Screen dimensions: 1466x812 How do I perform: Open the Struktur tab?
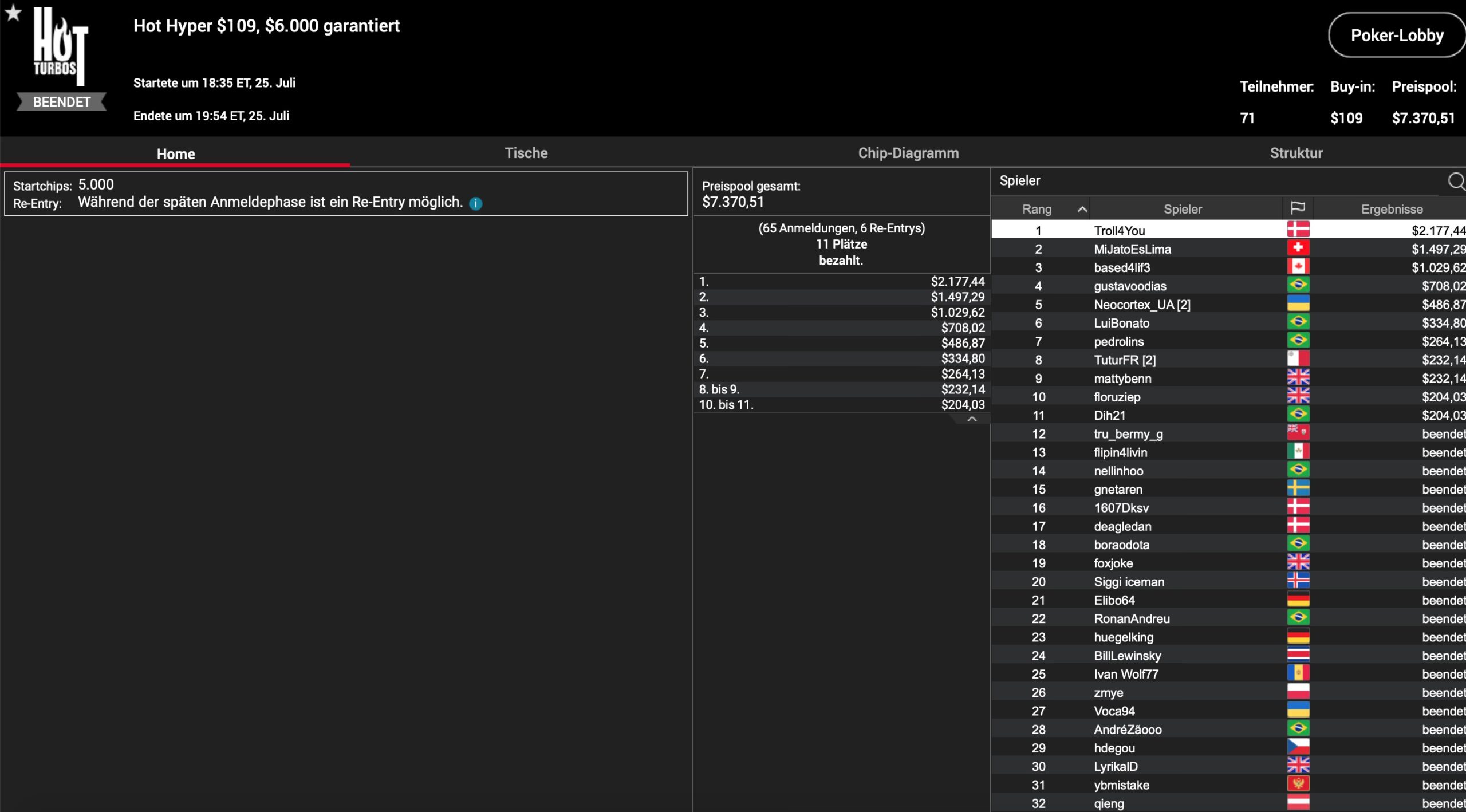point(1295,153)
